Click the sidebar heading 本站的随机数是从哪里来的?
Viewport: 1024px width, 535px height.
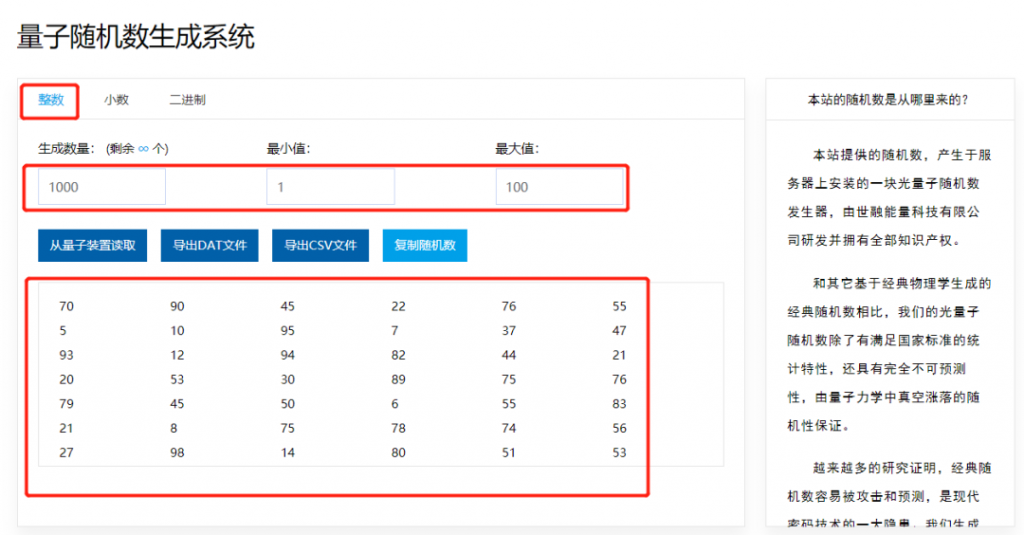point(888,100)
